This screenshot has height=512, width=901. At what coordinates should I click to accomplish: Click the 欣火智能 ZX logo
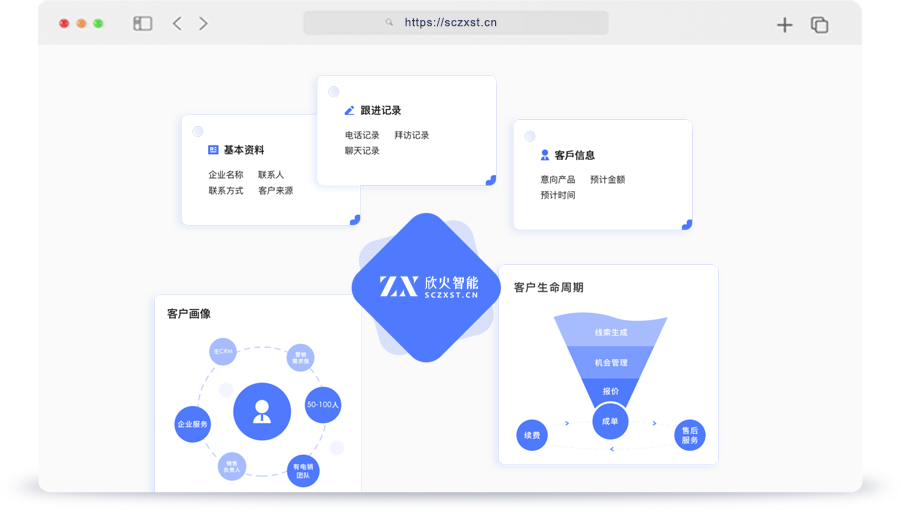427,287
